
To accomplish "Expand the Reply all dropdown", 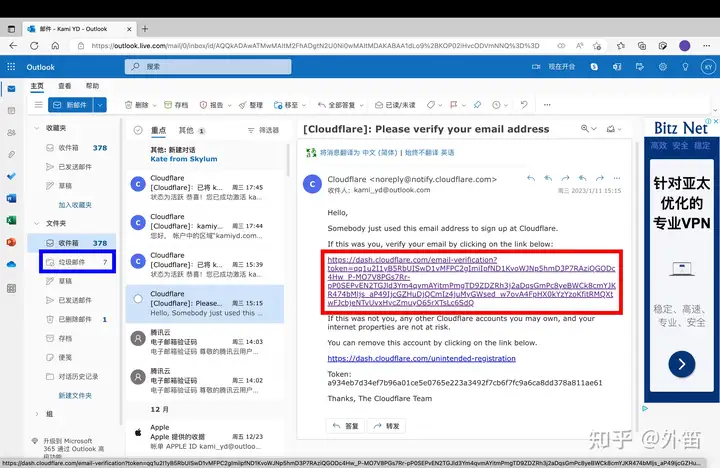I will (361, 105).
